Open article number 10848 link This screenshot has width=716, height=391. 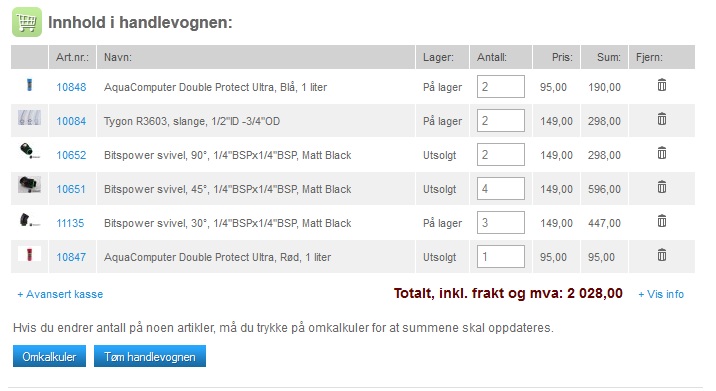click(x=71, y=87)
